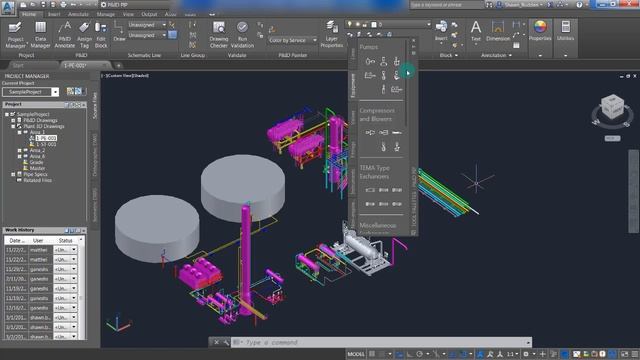The width and height of the screenshot is (640, 360).
Task: Select the 1-ST-001 drawing in project tree
Action: [x=46, y=144]
